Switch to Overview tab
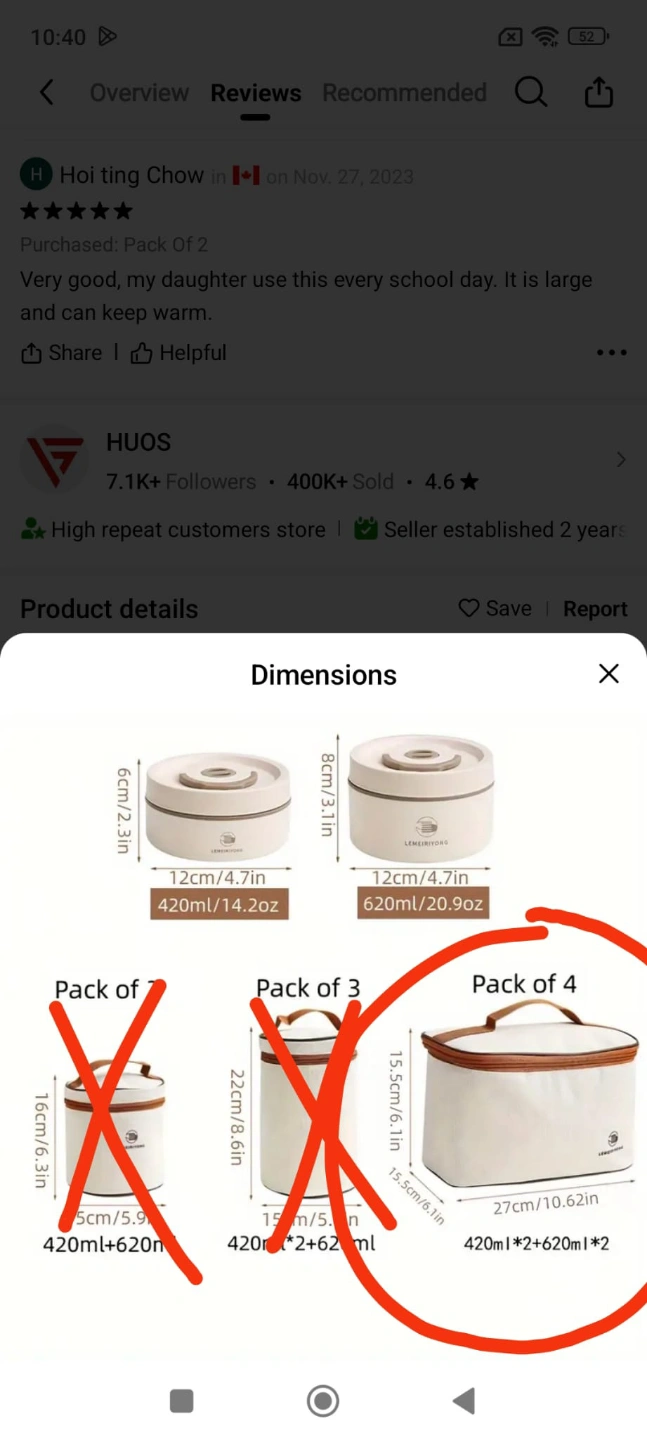Viewport: 647px width, 1440px height. pyautogui.click(x=139, y=93)
